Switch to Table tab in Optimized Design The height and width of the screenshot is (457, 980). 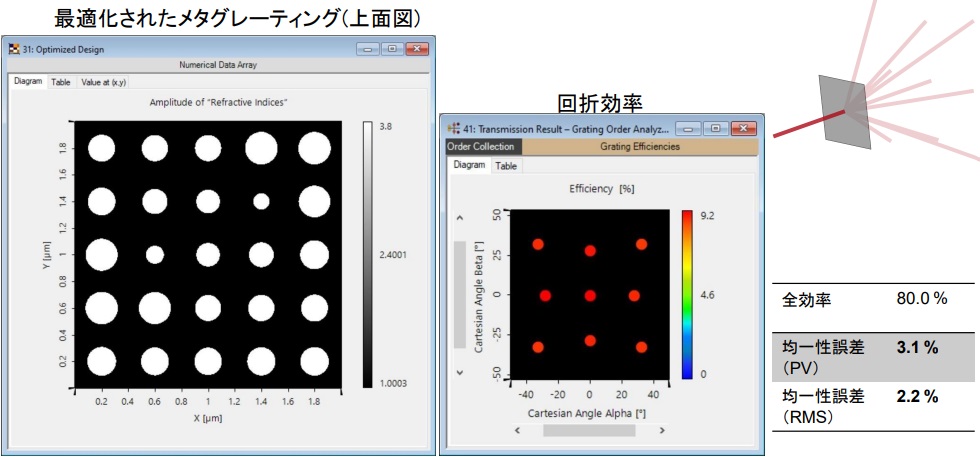coord(61,82)
